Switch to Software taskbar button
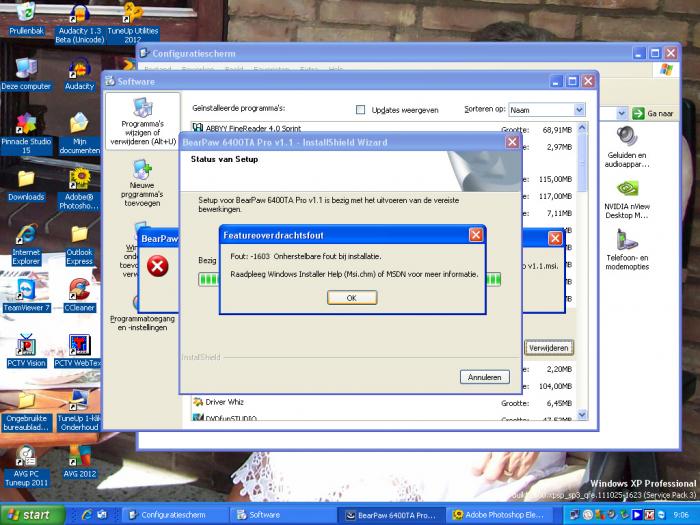Screen dimensions: 700x525 pos(282,515)
